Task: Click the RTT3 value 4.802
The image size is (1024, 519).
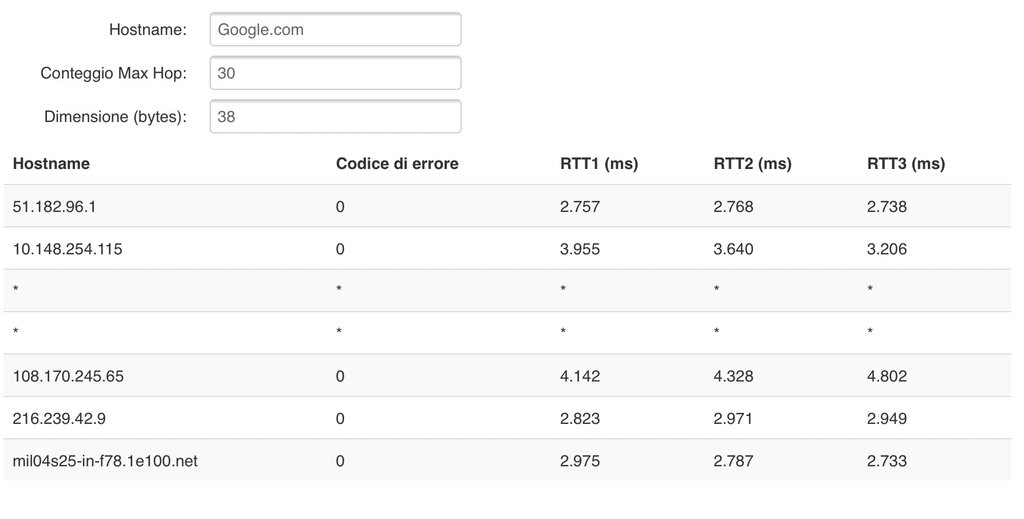Action: tap(887, 376)
